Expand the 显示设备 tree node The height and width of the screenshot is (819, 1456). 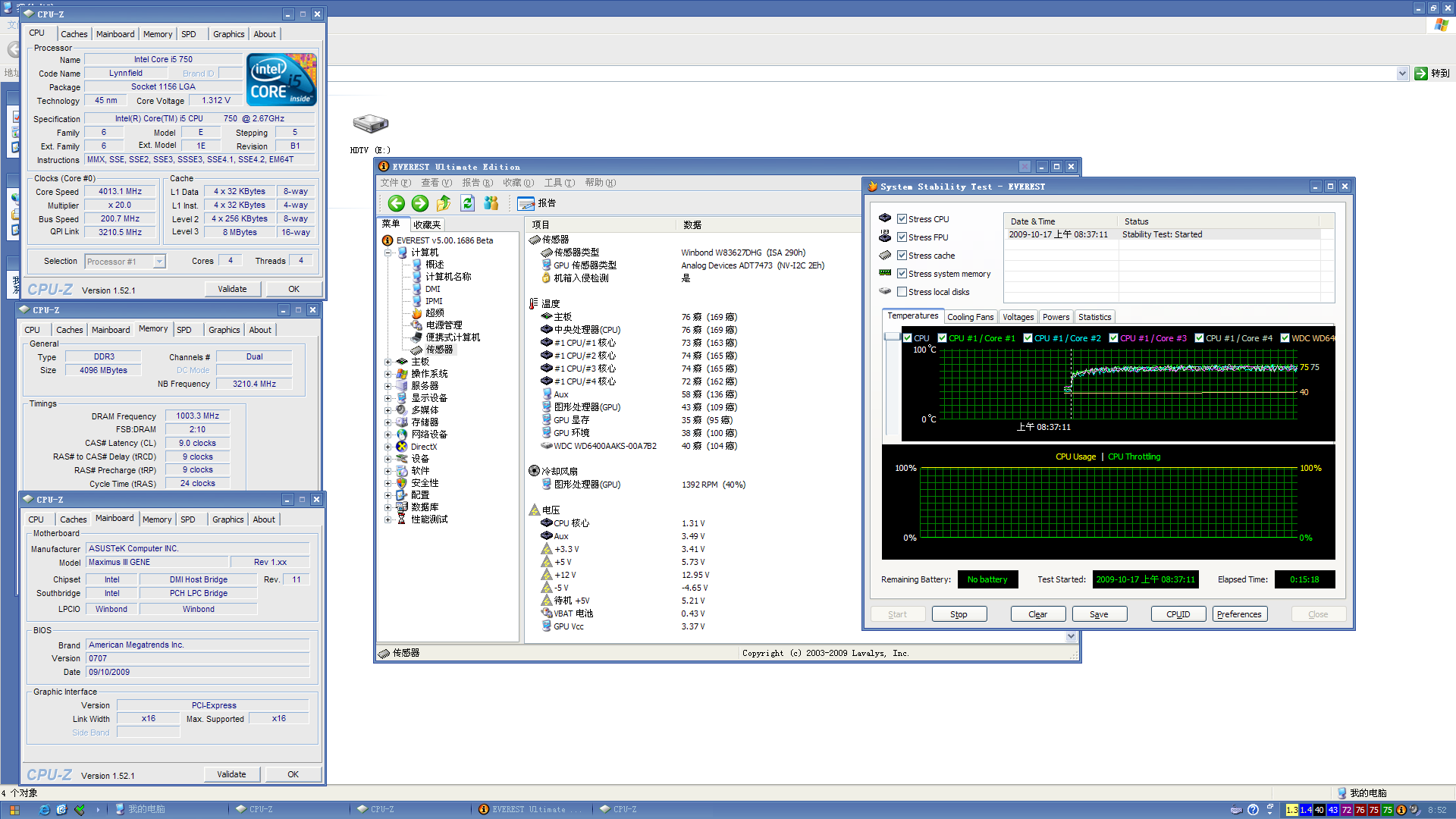(388, 398)
